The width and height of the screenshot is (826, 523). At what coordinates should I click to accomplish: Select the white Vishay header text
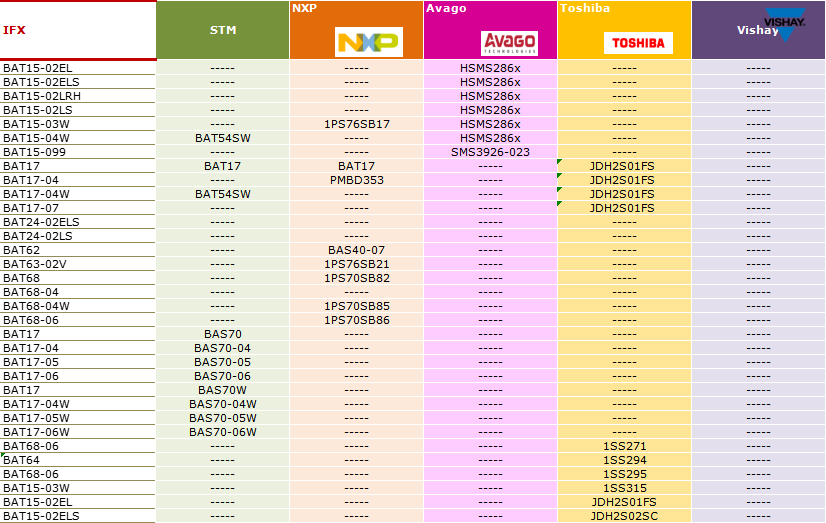click(x=758, y=30)
